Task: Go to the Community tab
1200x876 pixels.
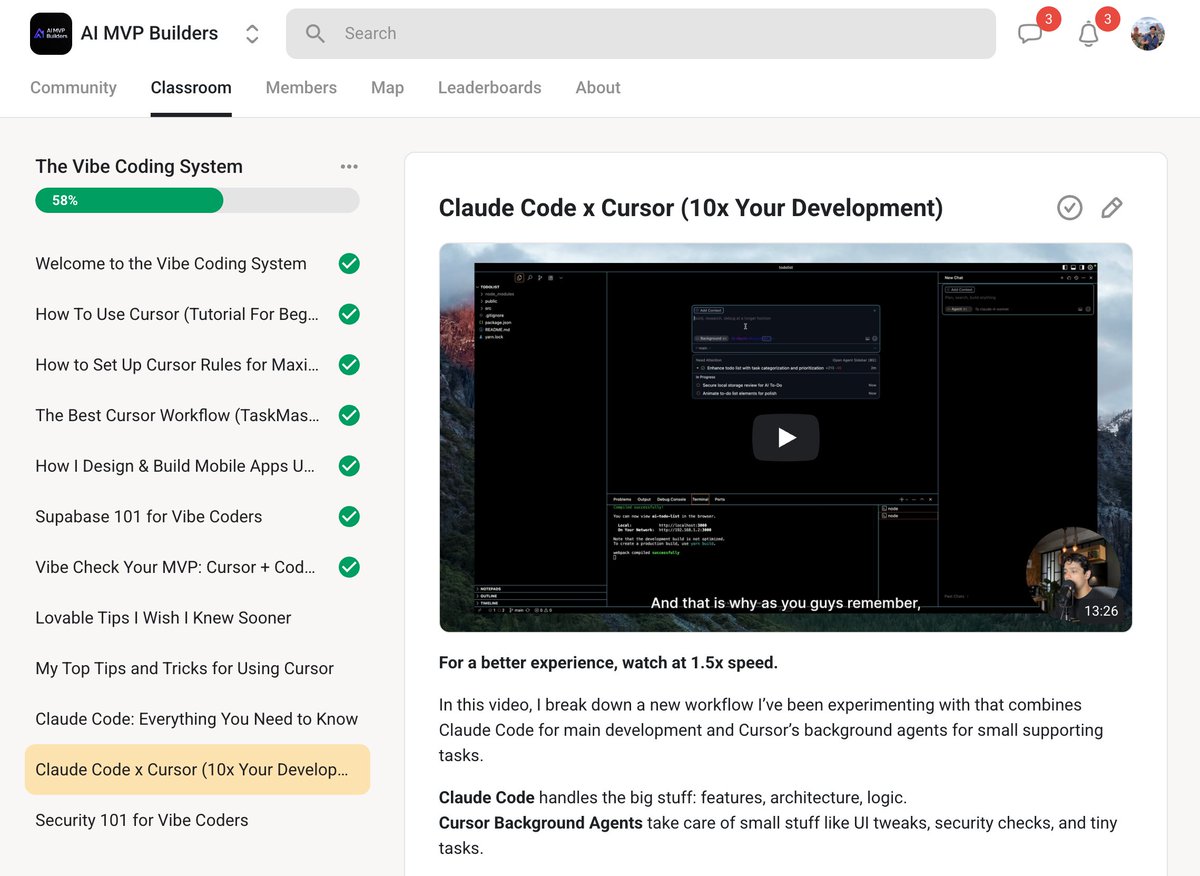Action: [x=73, y=88]
